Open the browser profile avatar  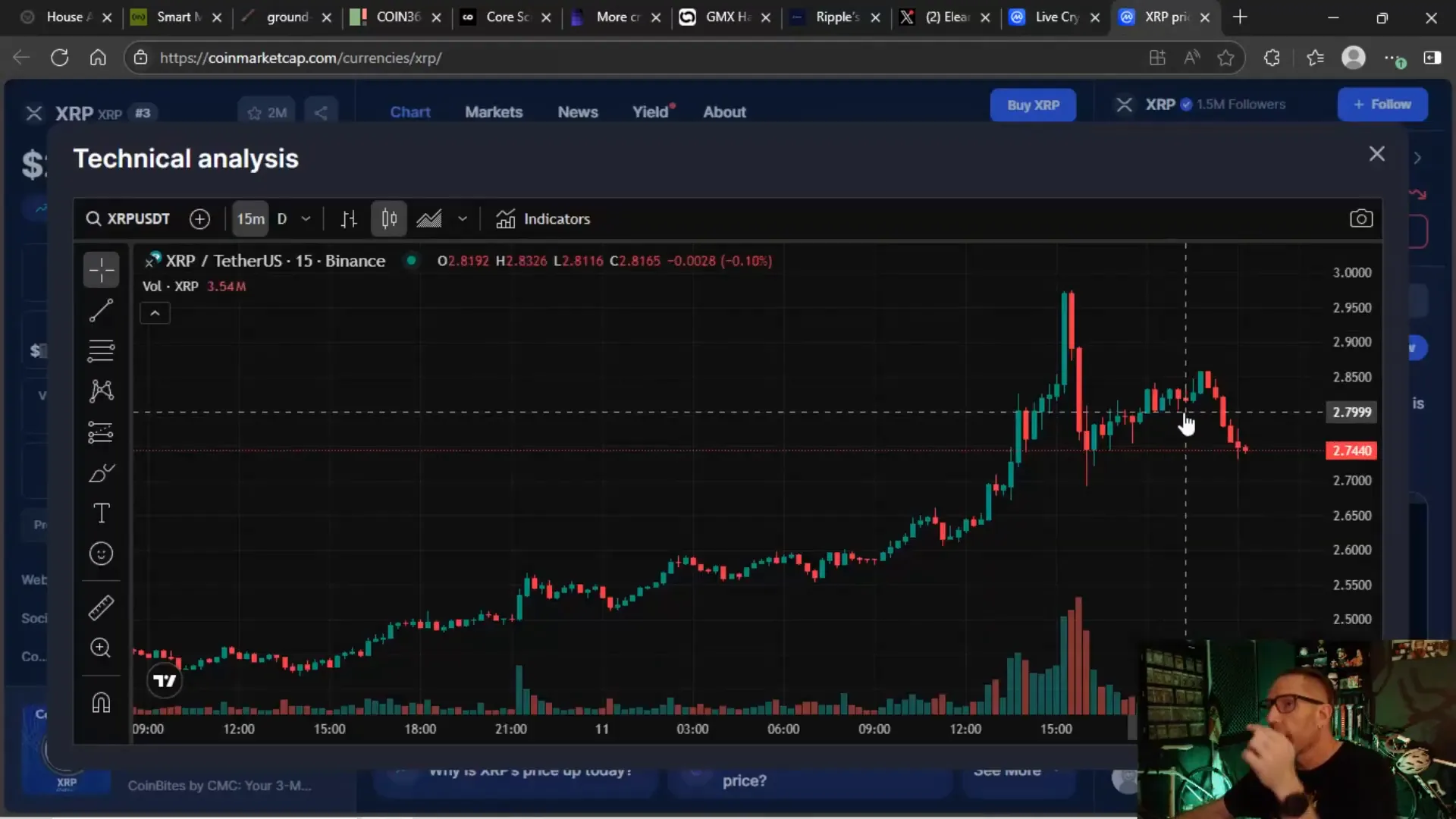coord(1354,58)
